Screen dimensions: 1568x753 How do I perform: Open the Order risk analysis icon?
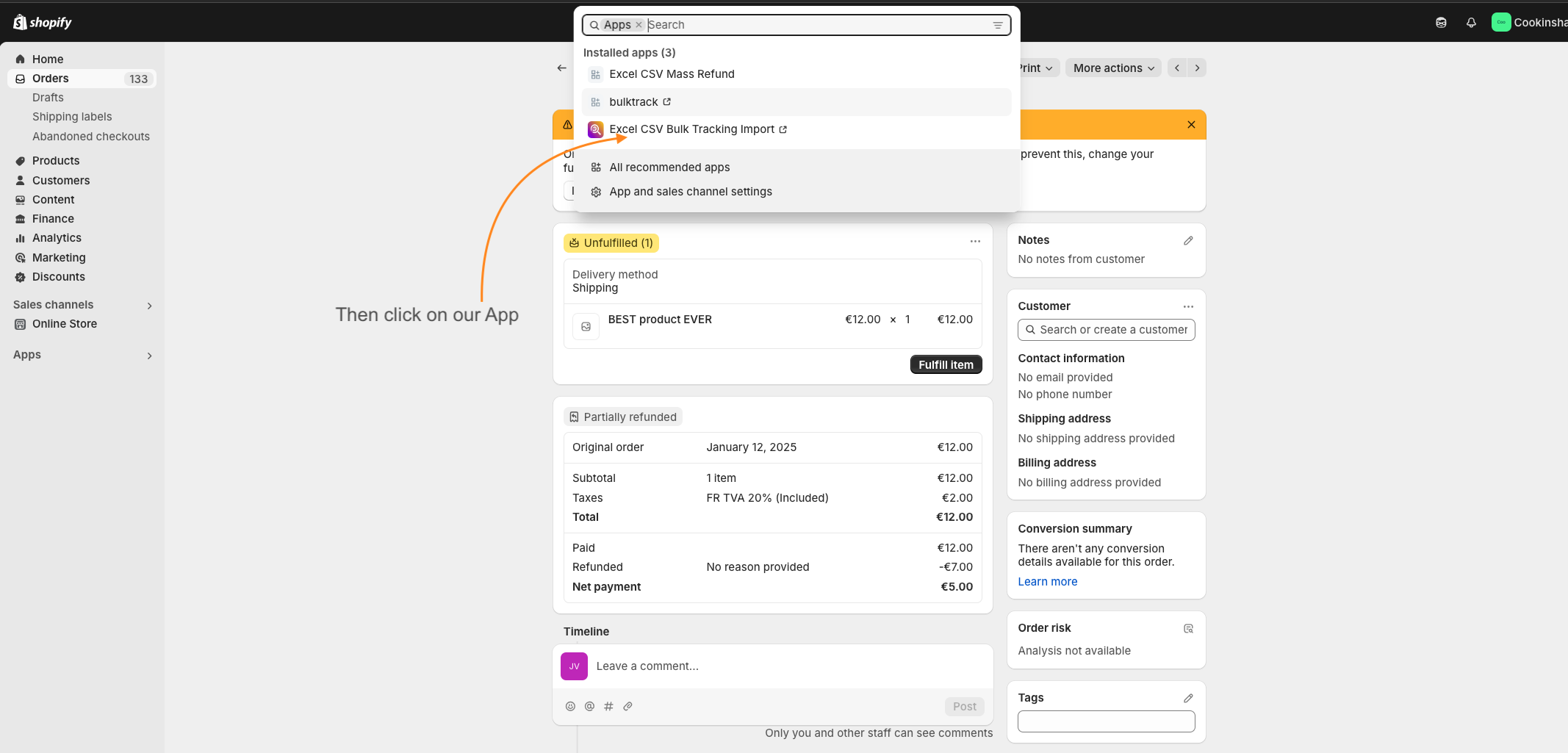click(1189, 628)
